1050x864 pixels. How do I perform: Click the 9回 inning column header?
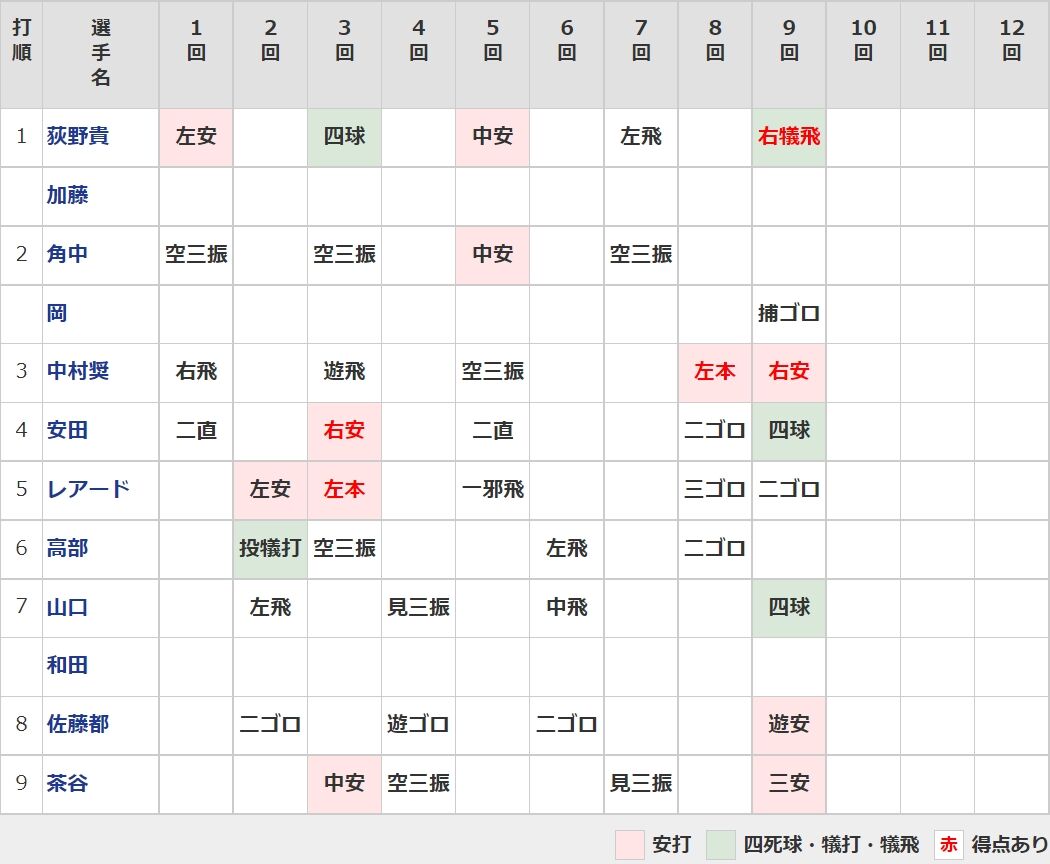[789, 40]
